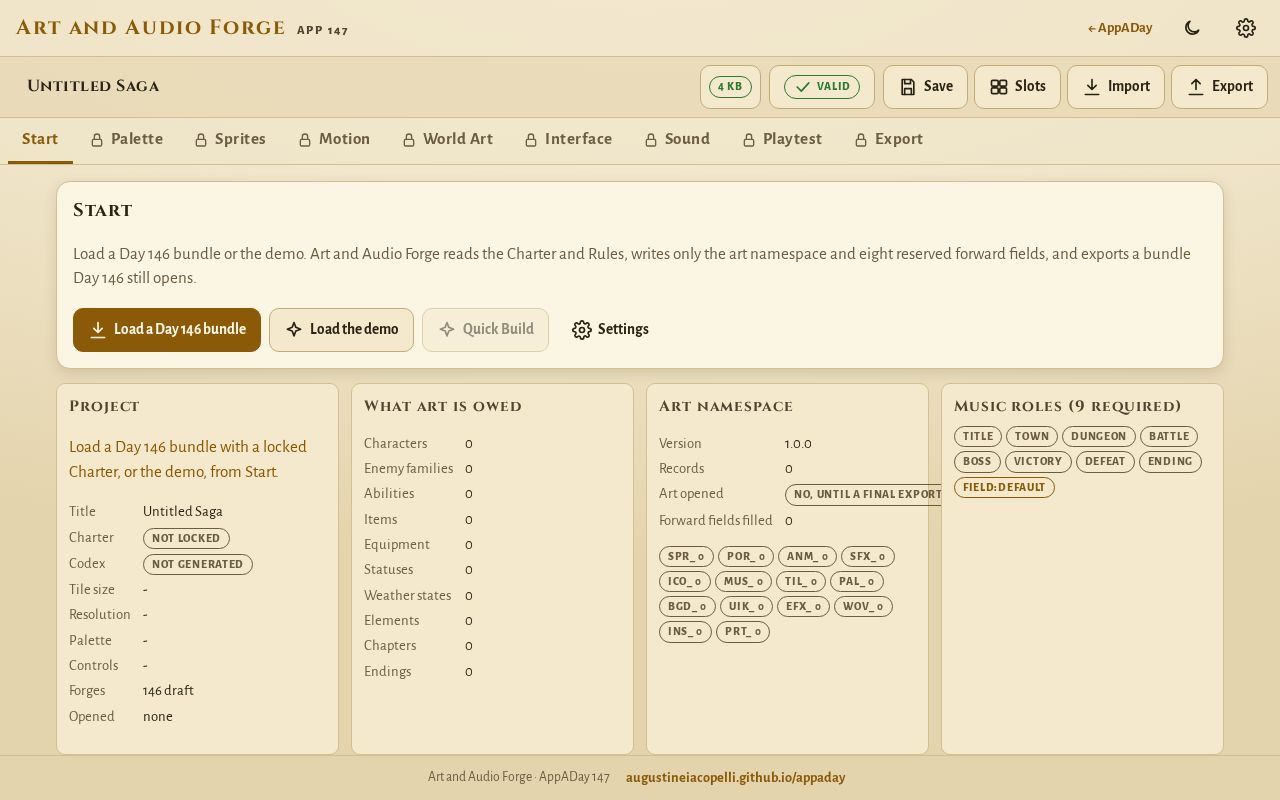Click Load the demo button

tap(341, 330)
